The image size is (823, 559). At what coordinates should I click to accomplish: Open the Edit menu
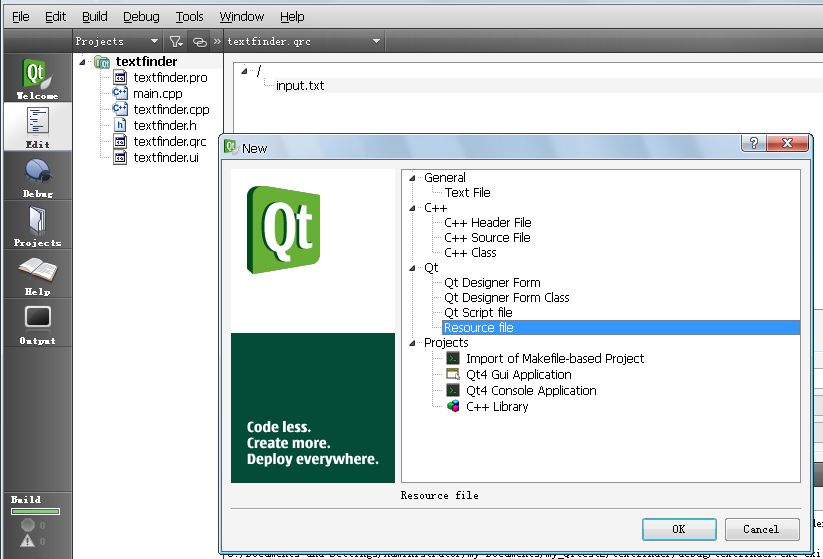click(55, 17)
